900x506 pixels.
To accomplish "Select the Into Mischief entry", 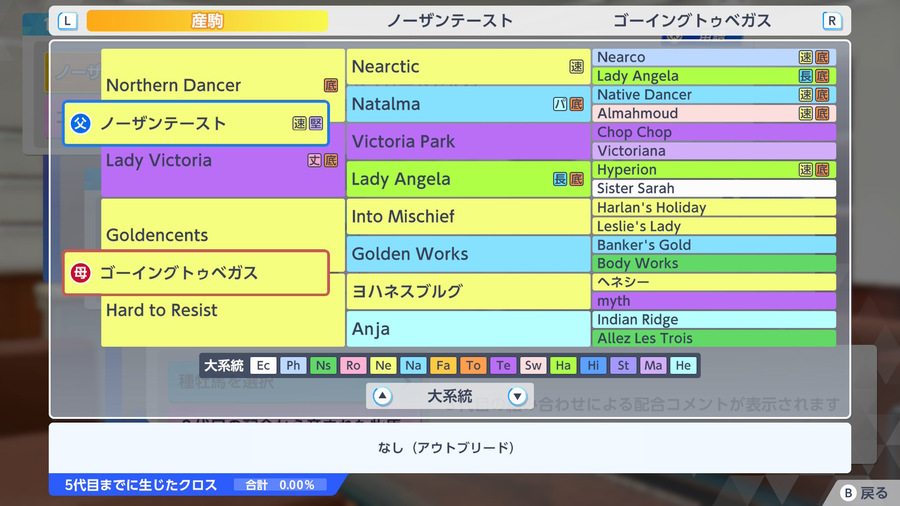I will pos(468,216).
